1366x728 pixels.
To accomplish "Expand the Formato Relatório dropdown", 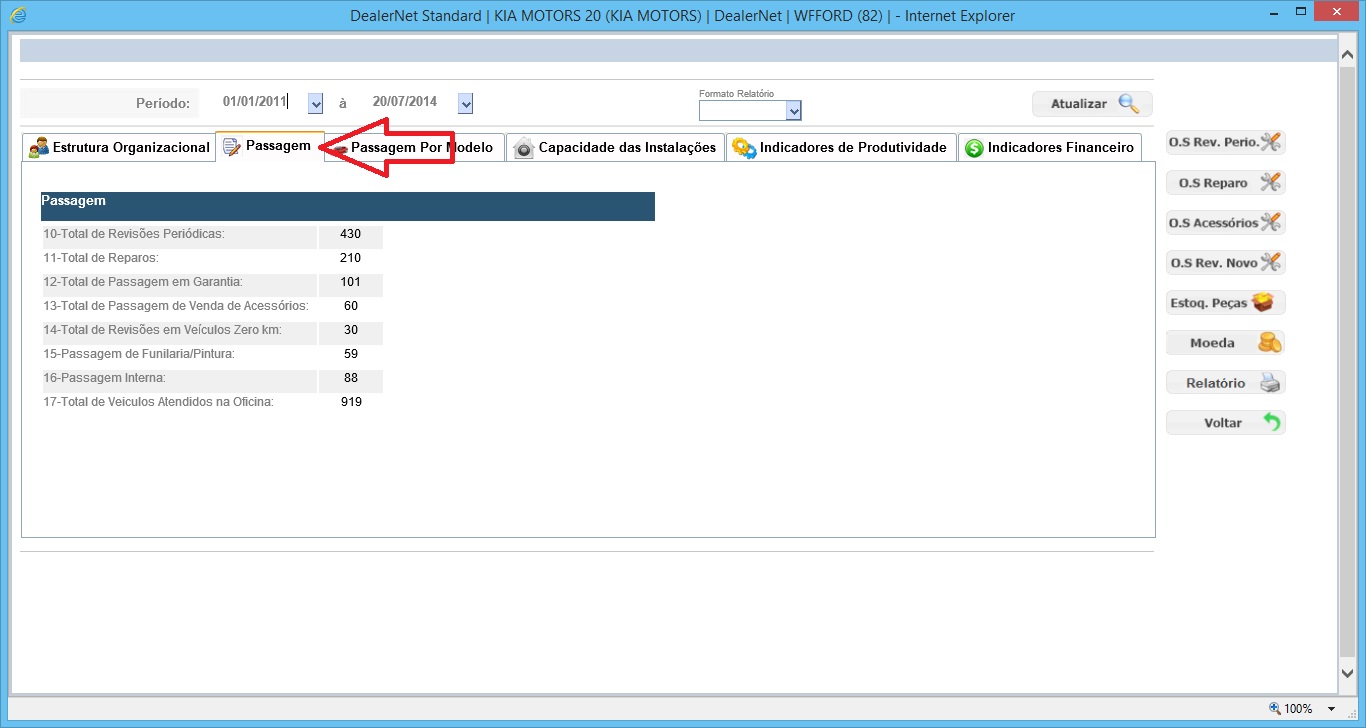I will tap(794, 111).
